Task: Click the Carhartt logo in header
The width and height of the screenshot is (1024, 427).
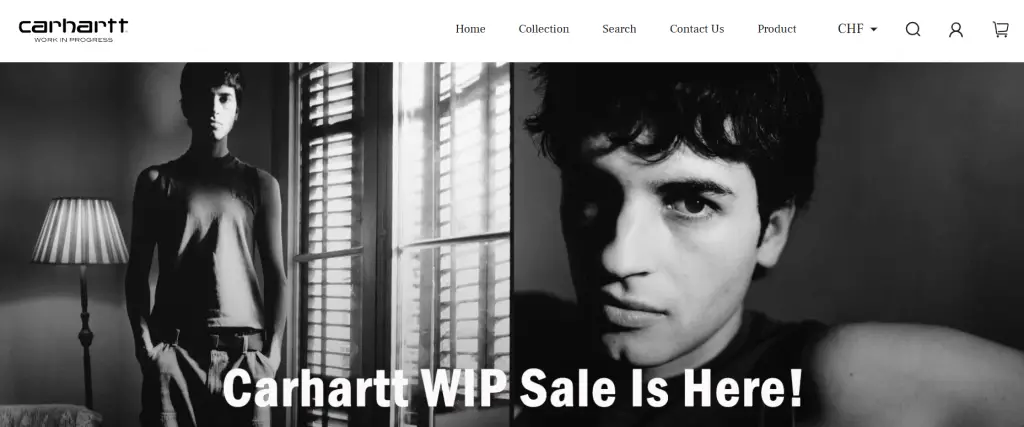Action: 73,30
